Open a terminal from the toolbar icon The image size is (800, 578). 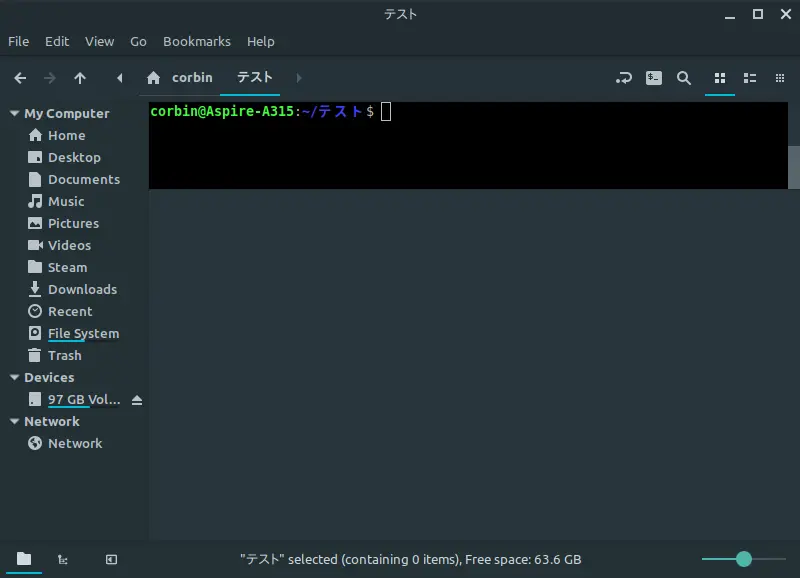pos(654,78)
